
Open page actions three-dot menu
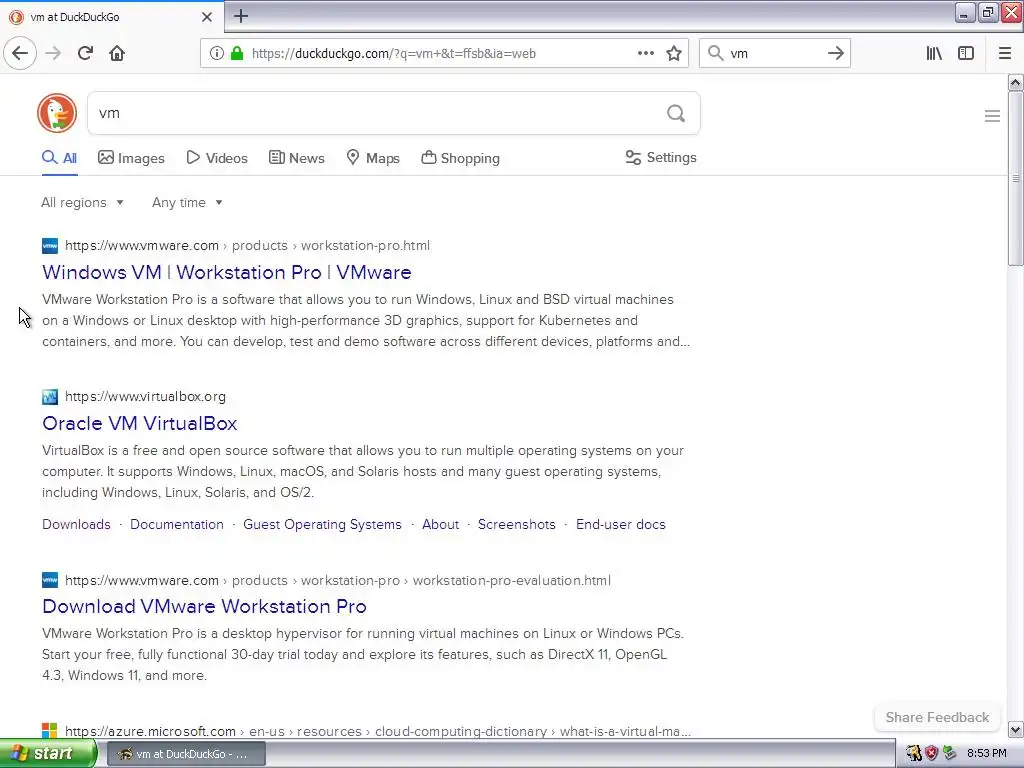[x=646, y=54]
